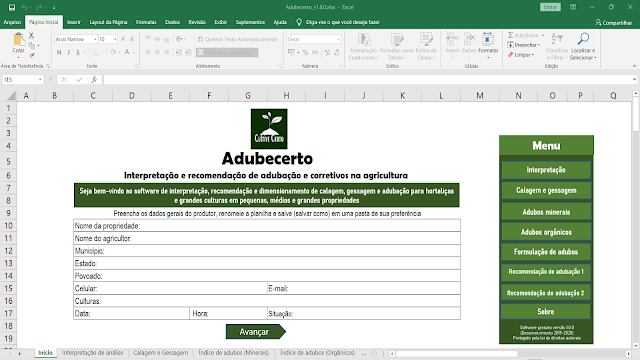Click the Cultive Certo logo image

click(269, 129)
